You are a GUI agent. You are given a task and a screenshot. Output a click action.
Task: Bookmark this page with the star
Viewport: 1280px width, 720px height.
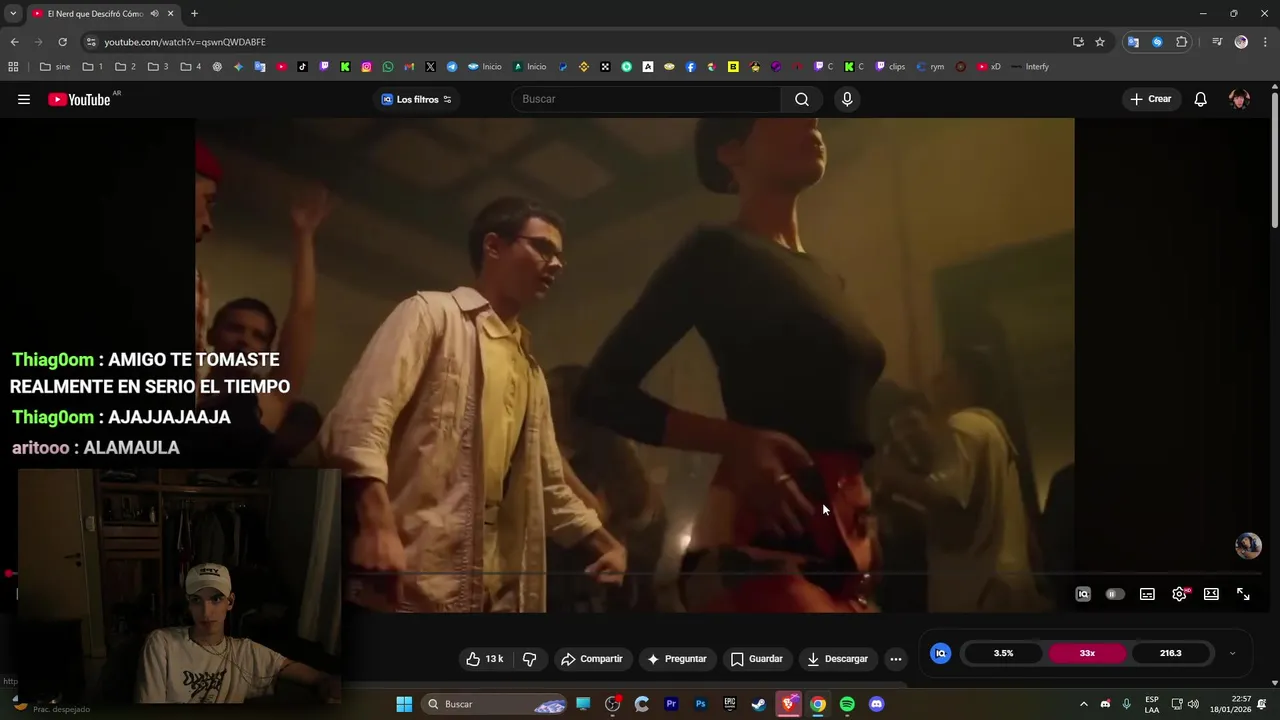[x=1100, y=42]
